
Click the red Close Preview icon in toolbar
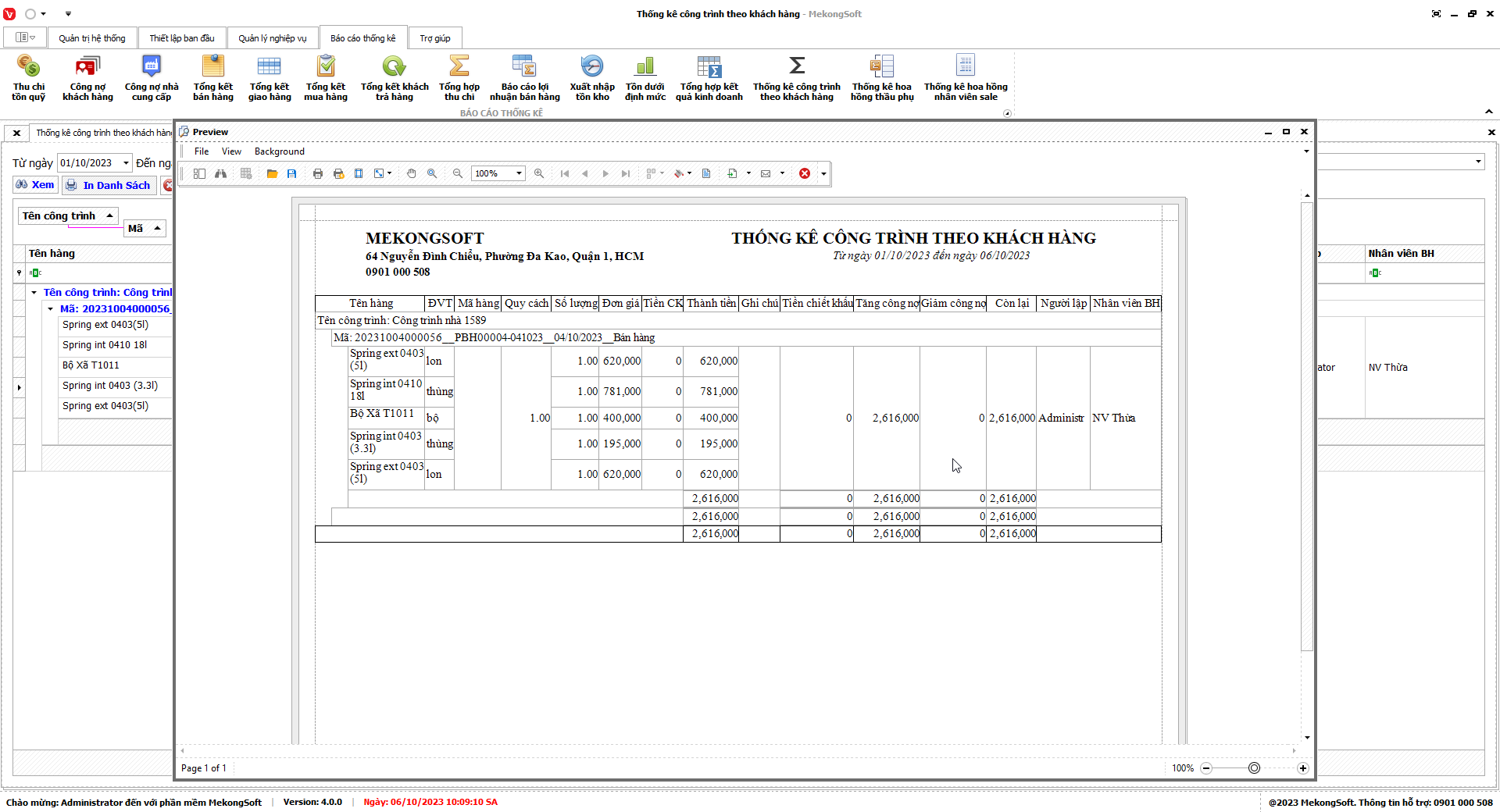click(x=805, y=173)
